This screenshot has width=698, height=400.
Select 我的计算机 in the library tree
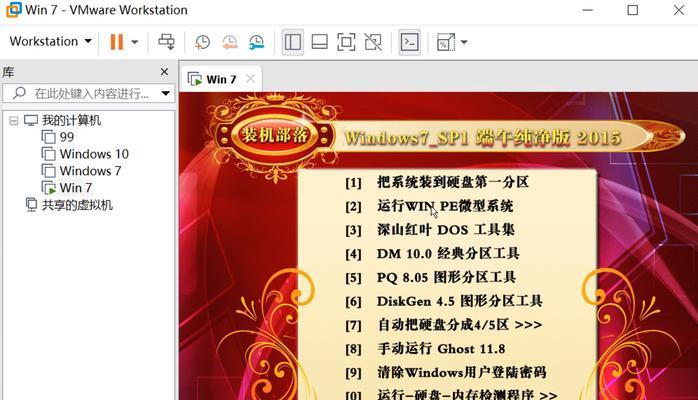(x=71, y=120)
